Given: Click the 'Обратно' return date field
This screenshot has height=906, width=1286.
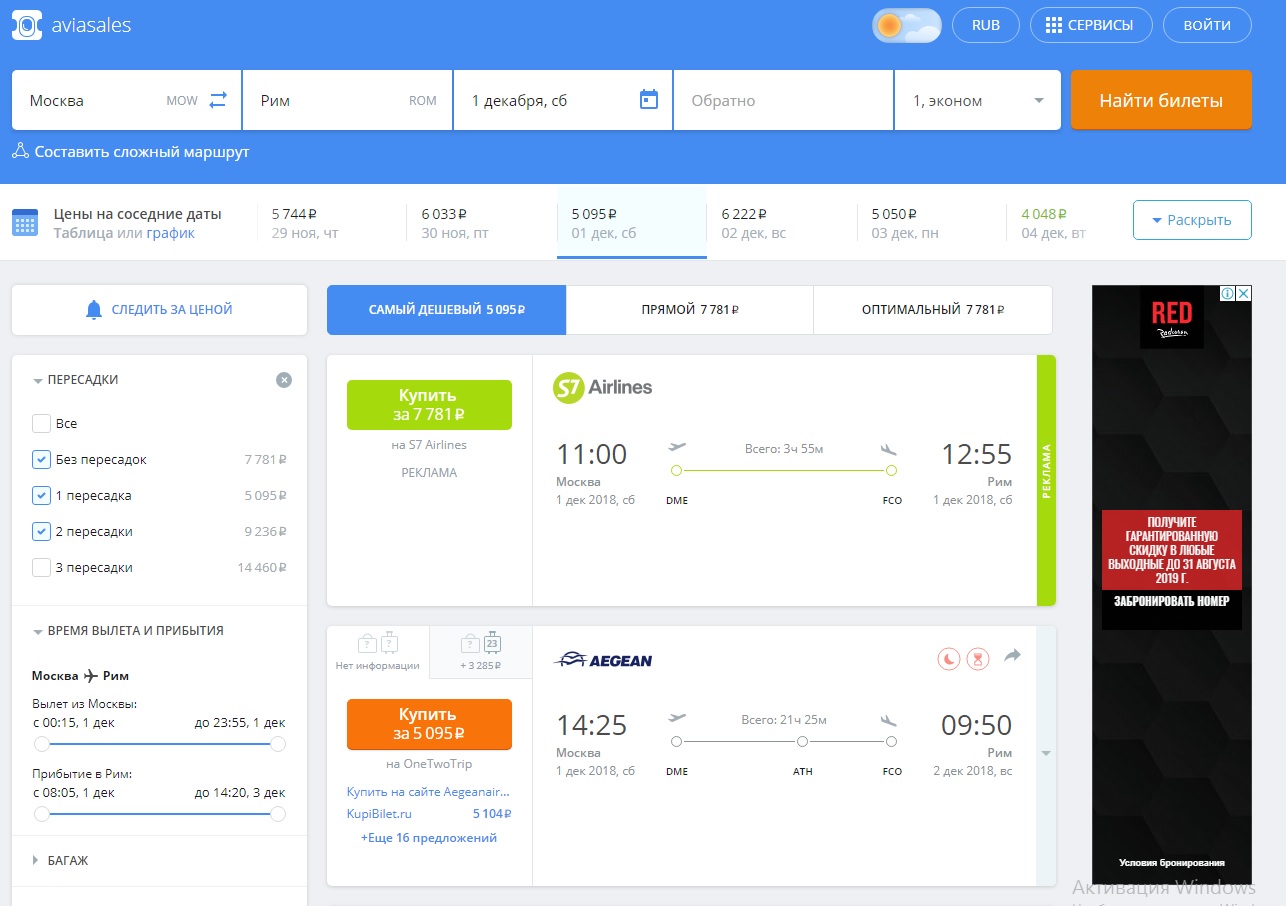Looking at the screenshot, I should click(x=783, y=100).
